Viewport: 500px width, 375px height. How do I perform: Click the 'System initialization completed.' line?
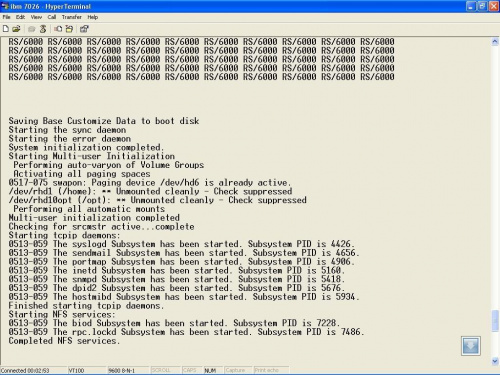pos(86,147)
